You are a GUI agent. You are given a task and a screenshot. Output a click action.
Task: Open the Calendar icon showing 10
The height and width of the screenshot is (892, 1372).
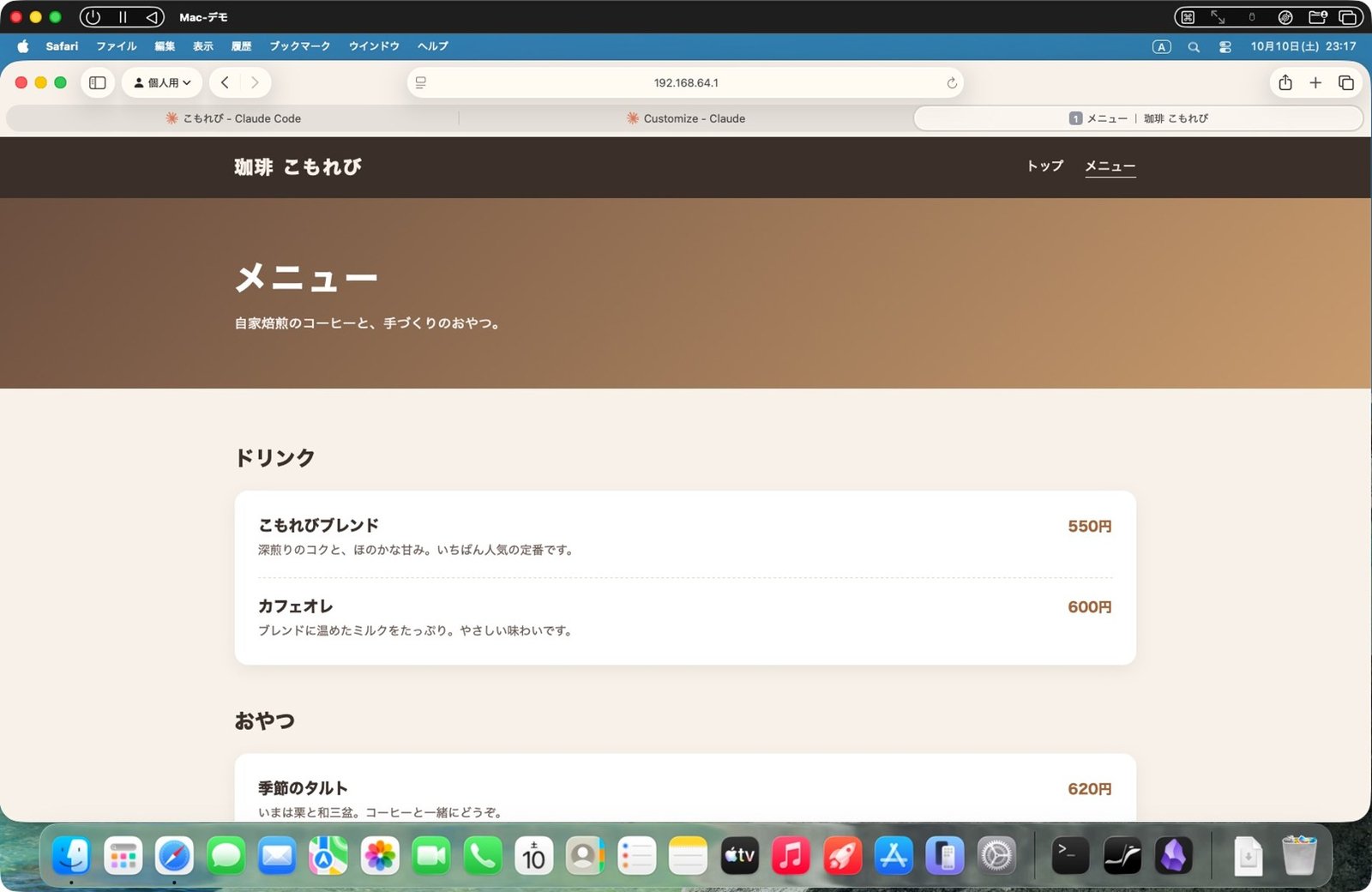coord(534,855)
